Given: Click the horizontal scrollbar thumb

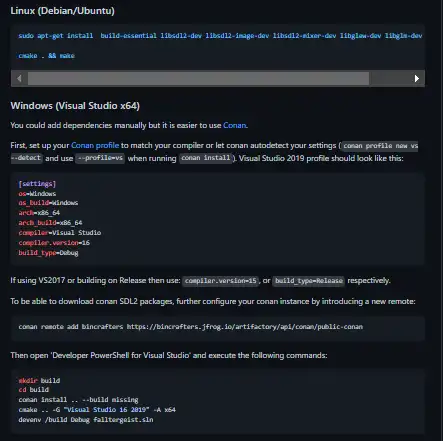Looking at the screenshot, I should tap(198, 78).
